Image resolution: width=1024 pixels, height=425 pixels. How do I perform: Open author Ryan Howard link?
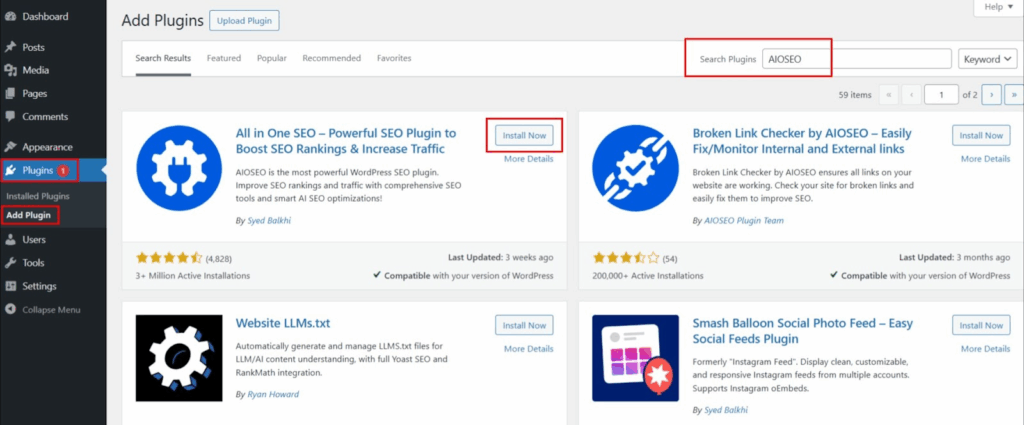point(273,394)
